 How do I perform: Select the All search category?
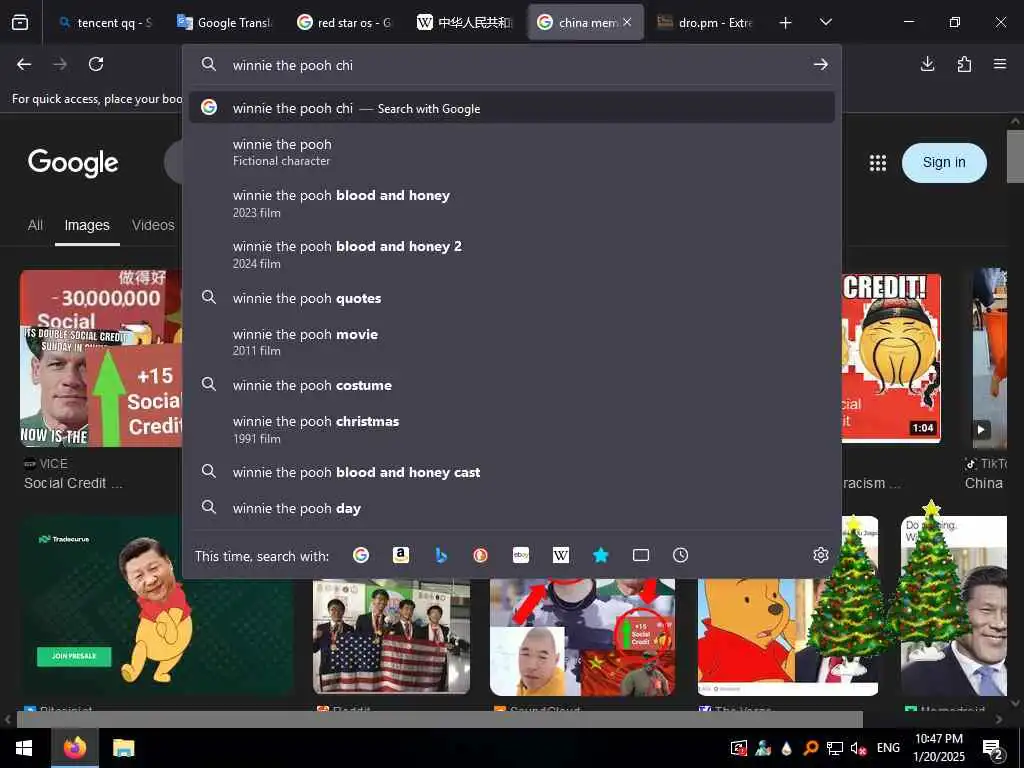[35, 225]
